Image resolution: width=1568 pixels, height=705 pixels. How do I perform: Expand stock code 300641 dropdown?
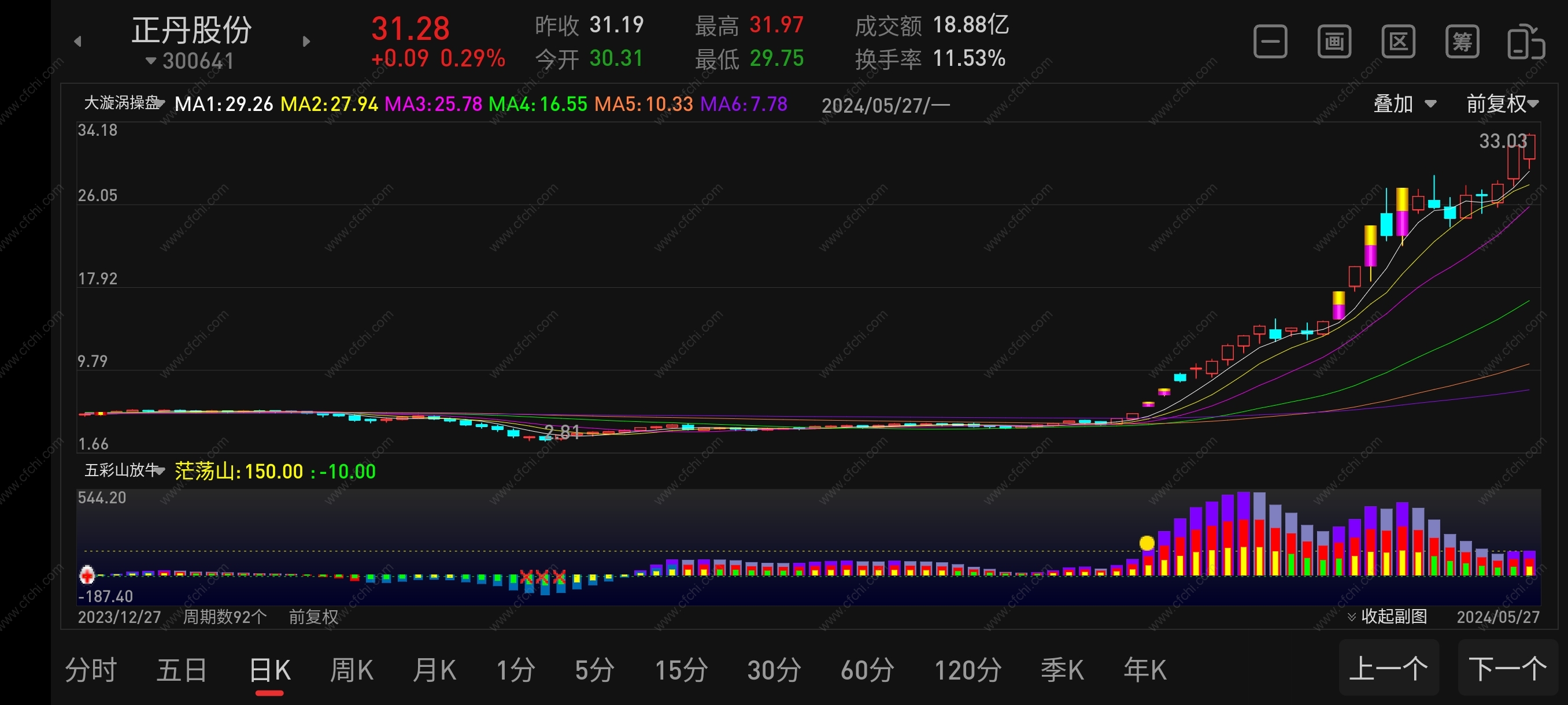point(190,61)
